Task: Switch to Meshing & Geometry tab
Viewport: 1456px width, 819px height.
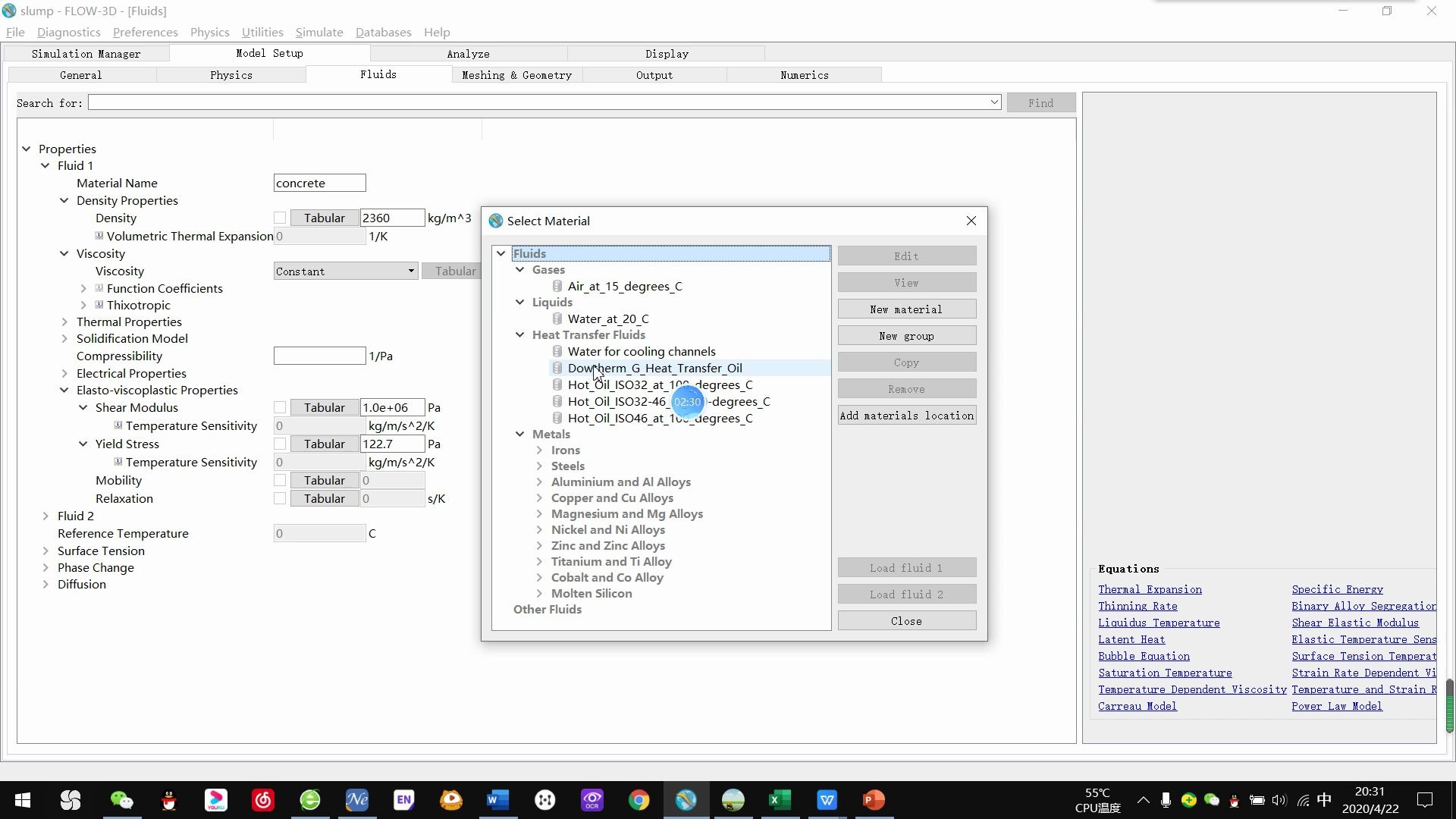Action: pos(516,75)
